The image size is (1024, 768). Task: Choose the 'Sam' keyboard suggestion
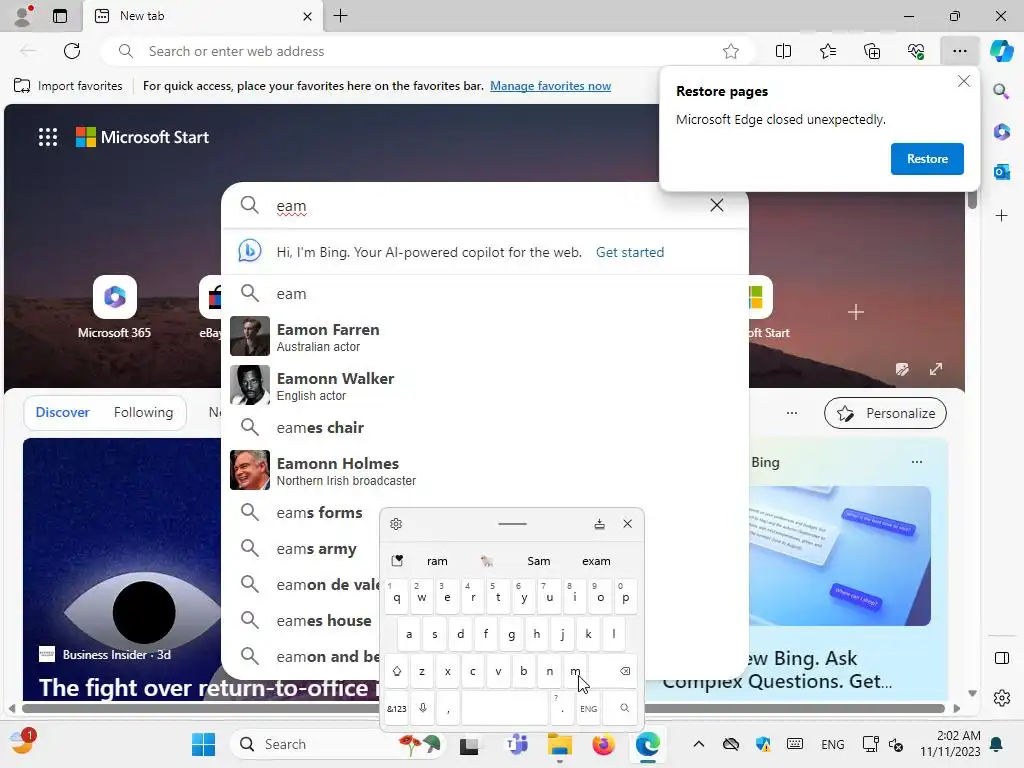tap(539, 561)
